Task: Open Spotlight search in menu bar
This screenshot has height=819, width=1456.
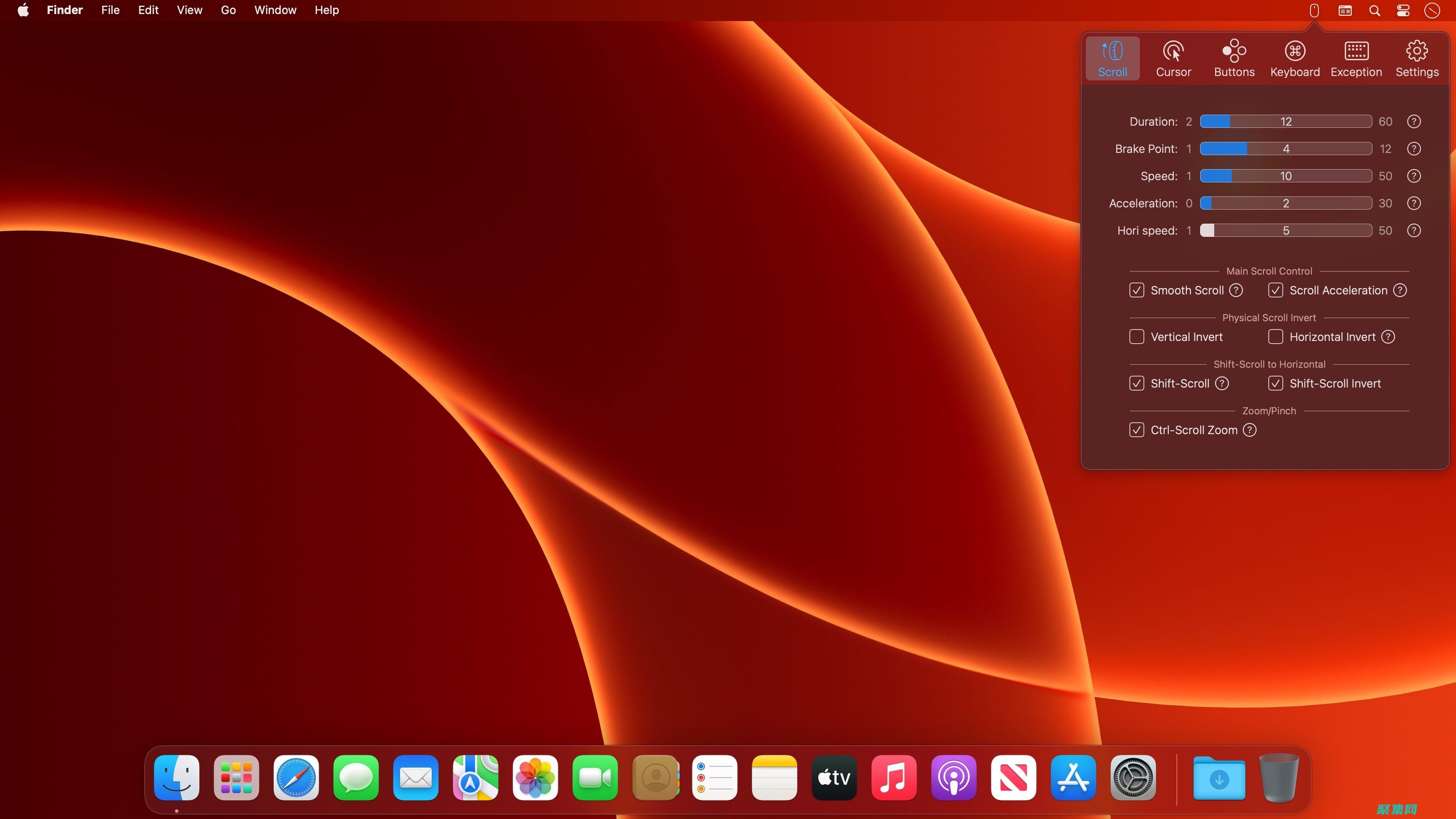Action: [1375, 10]
